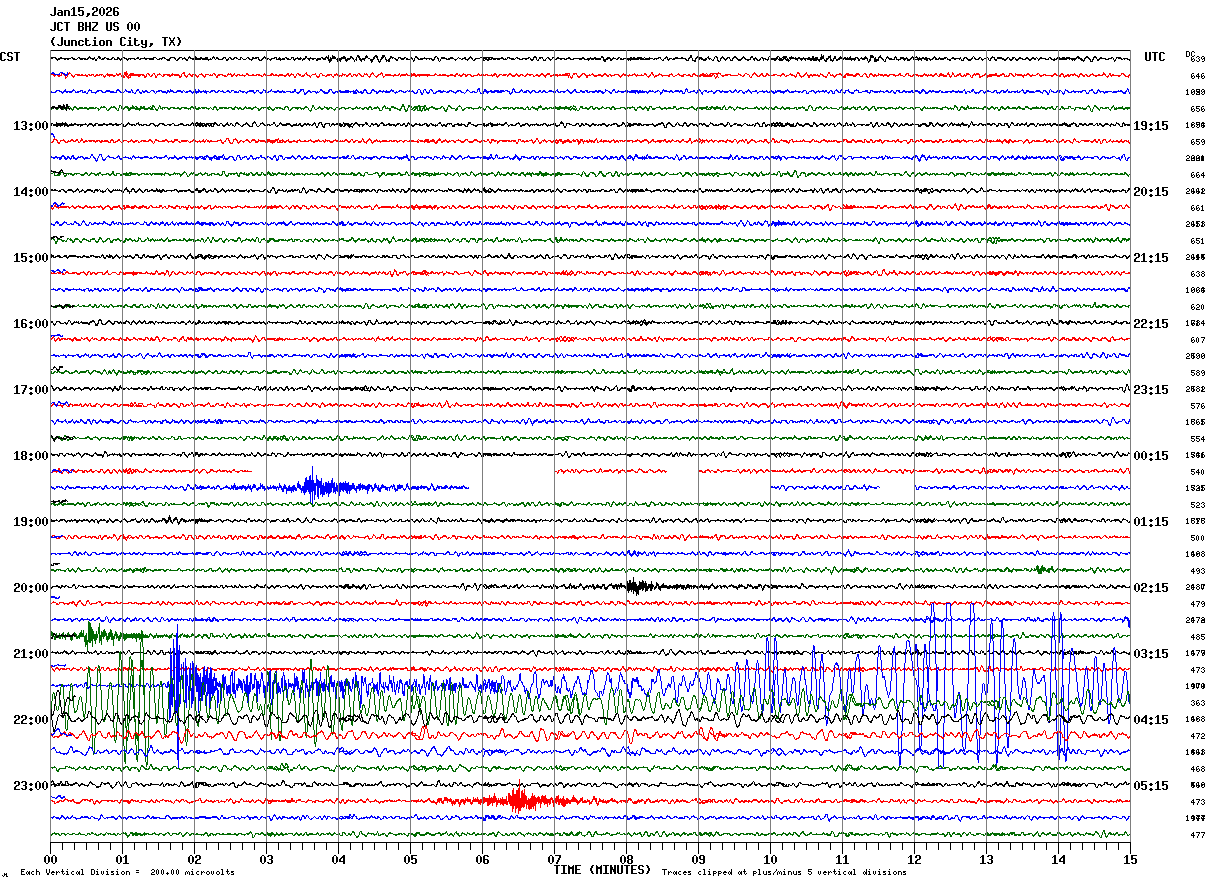The image size is (1210, 886).
Task: Click the (Junction City, TX) location text
Action: (x=116, y=42)
